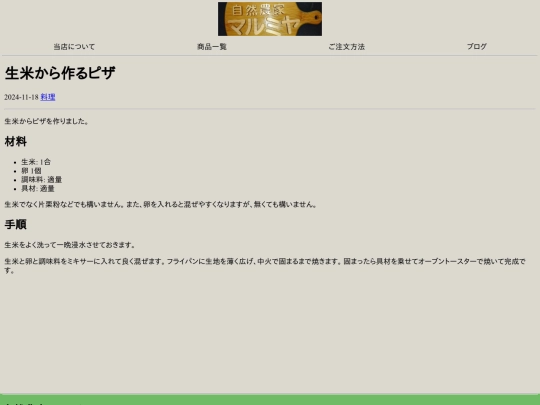Switch to the ブログ section
Viewport: 540px width, 405px height.
477,46
